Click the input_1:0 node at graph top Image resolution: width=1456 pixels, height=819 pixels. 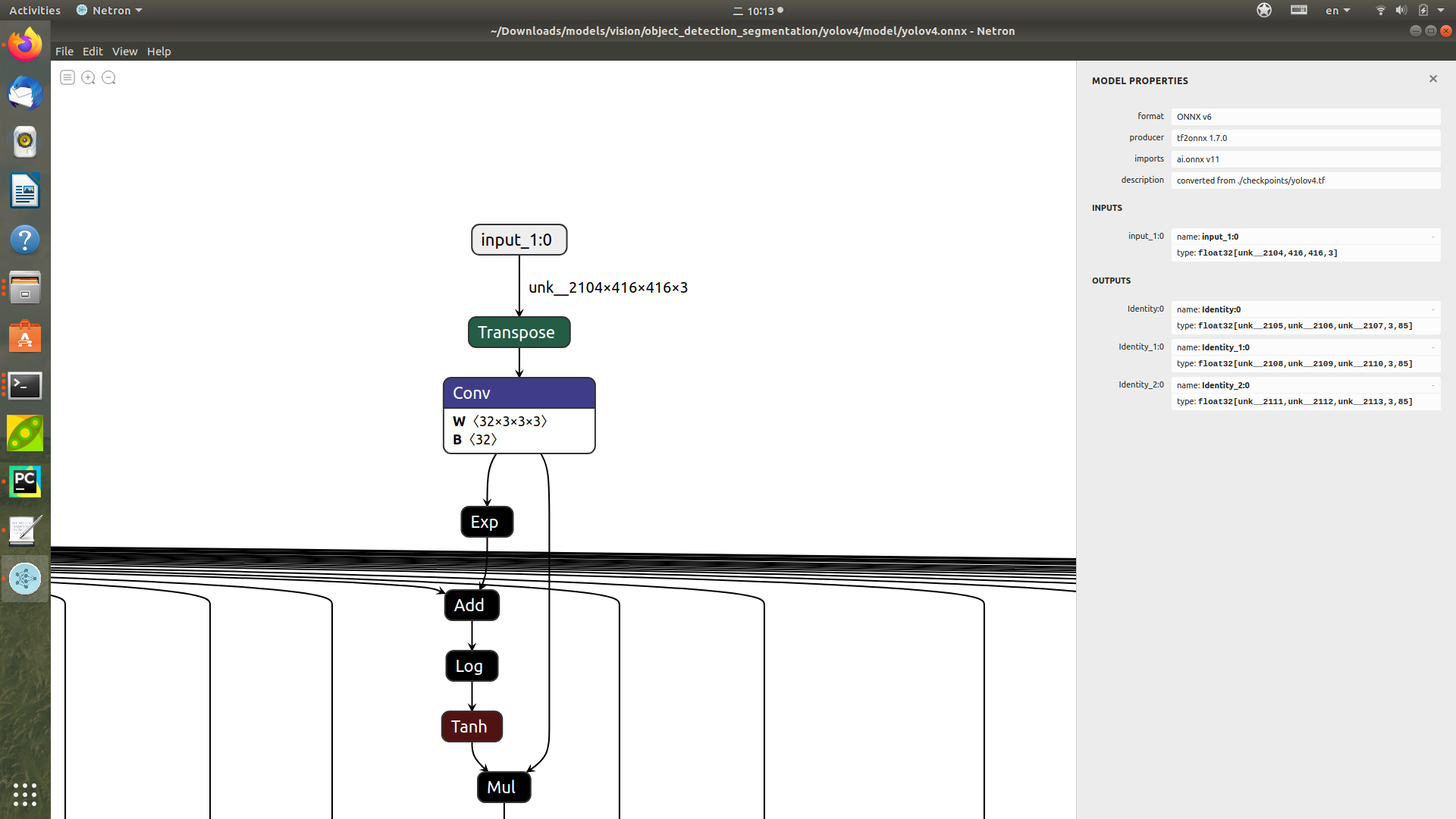coord(519,240)
